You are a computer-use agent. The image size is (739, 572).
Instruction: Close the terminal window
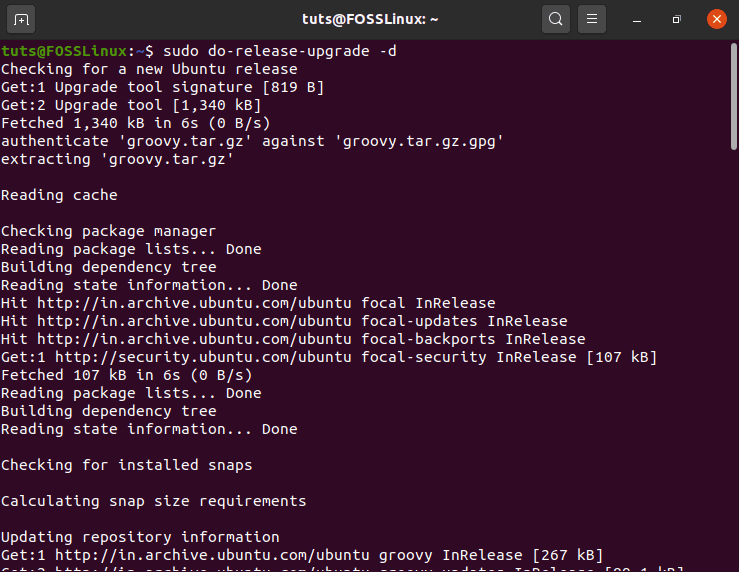[x=716, y=19]
